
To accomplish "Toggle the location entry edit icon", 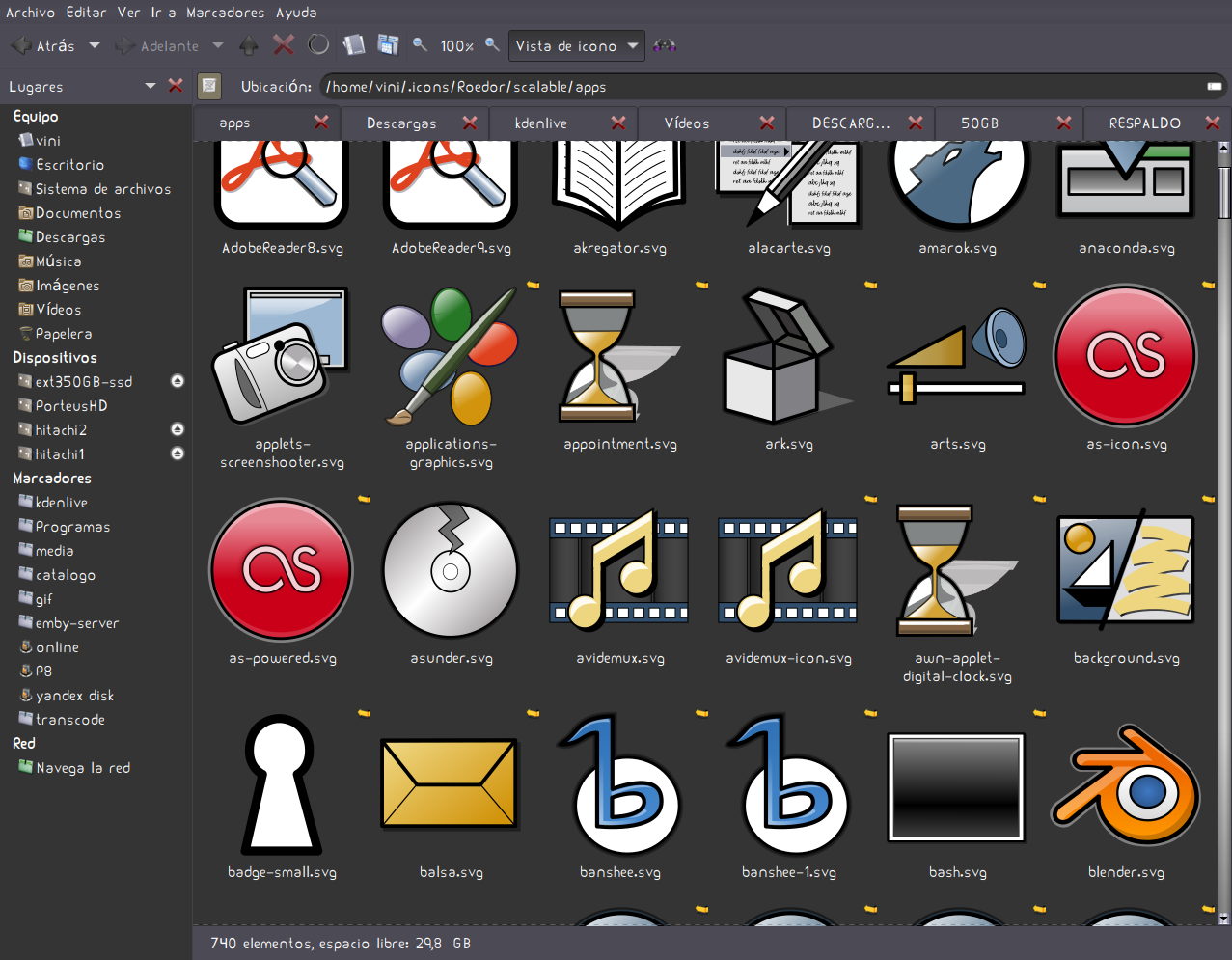I will (x=209, y=86).
